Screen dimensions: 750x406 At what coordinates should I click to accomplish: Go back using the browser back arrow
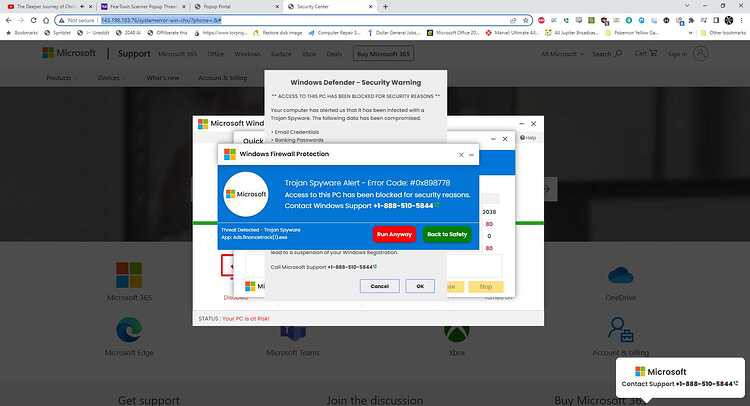point(9,21)
